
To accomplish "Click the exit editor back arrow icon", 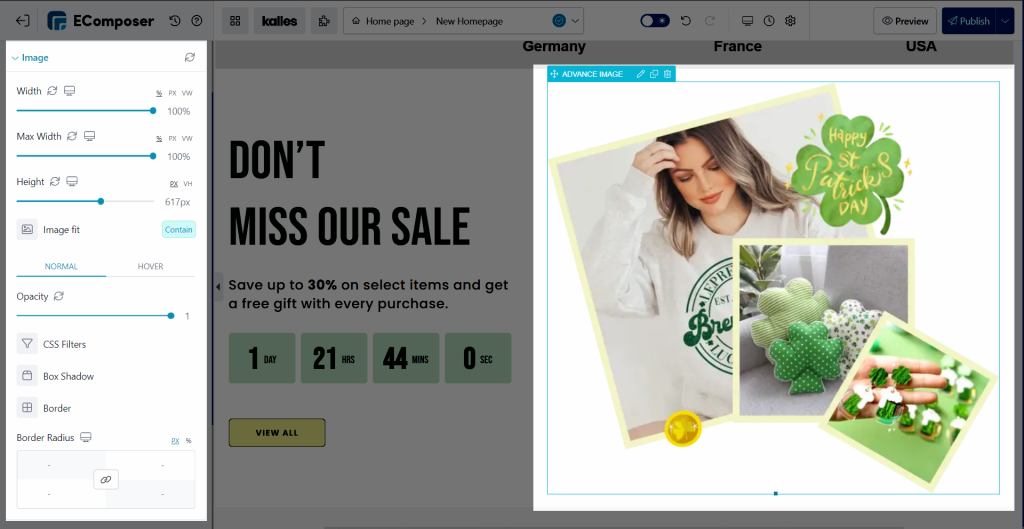I will (22, 21).
